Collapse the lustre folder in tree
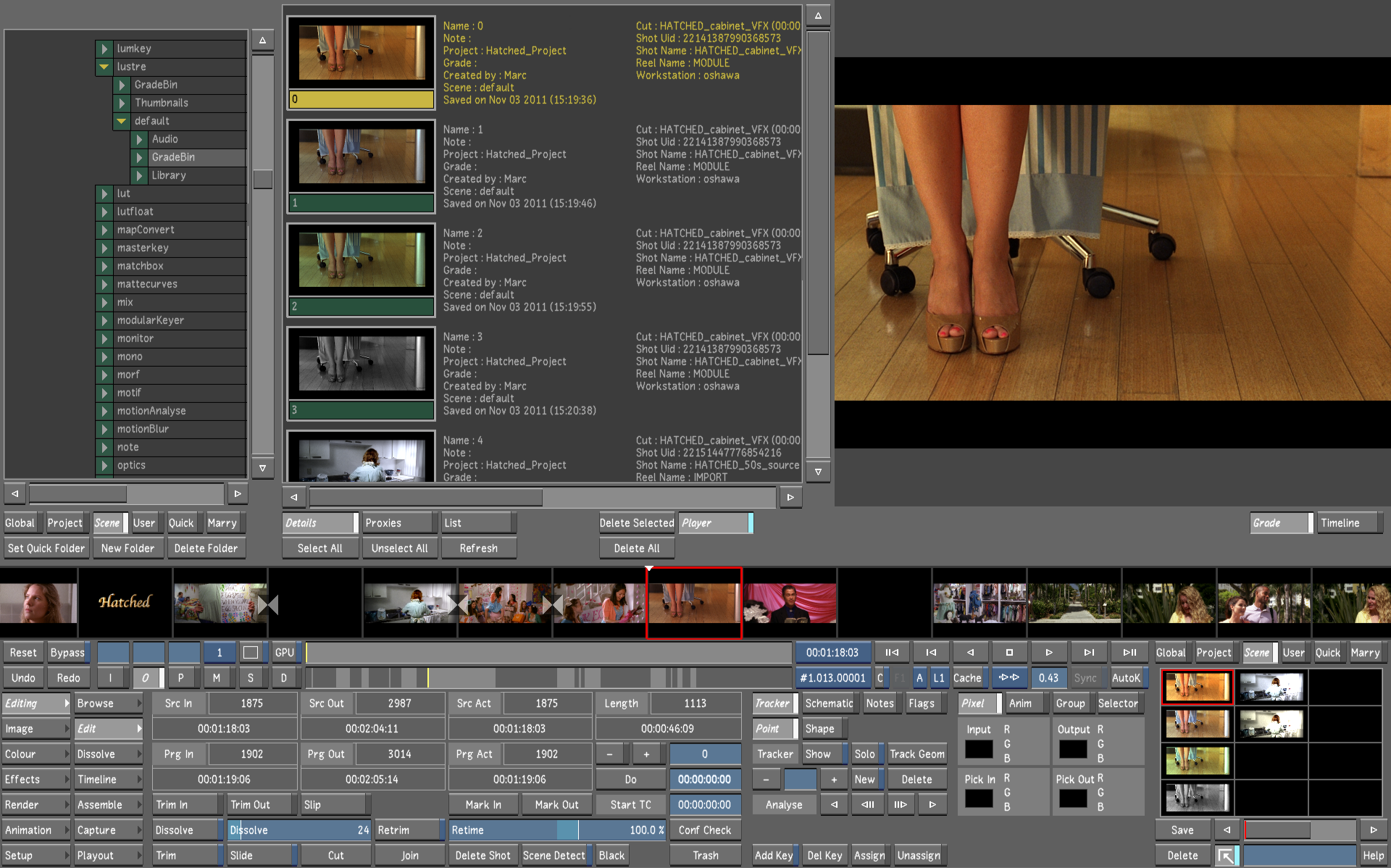1391x868 pixels. point(104,67)
